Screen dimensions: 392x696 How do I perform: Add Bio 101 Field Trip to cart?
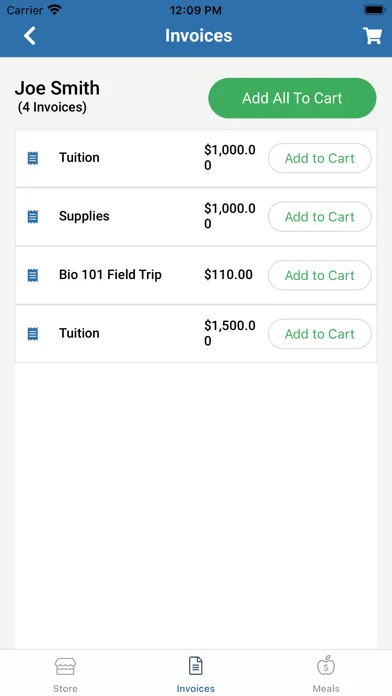(x=320, y=275)
